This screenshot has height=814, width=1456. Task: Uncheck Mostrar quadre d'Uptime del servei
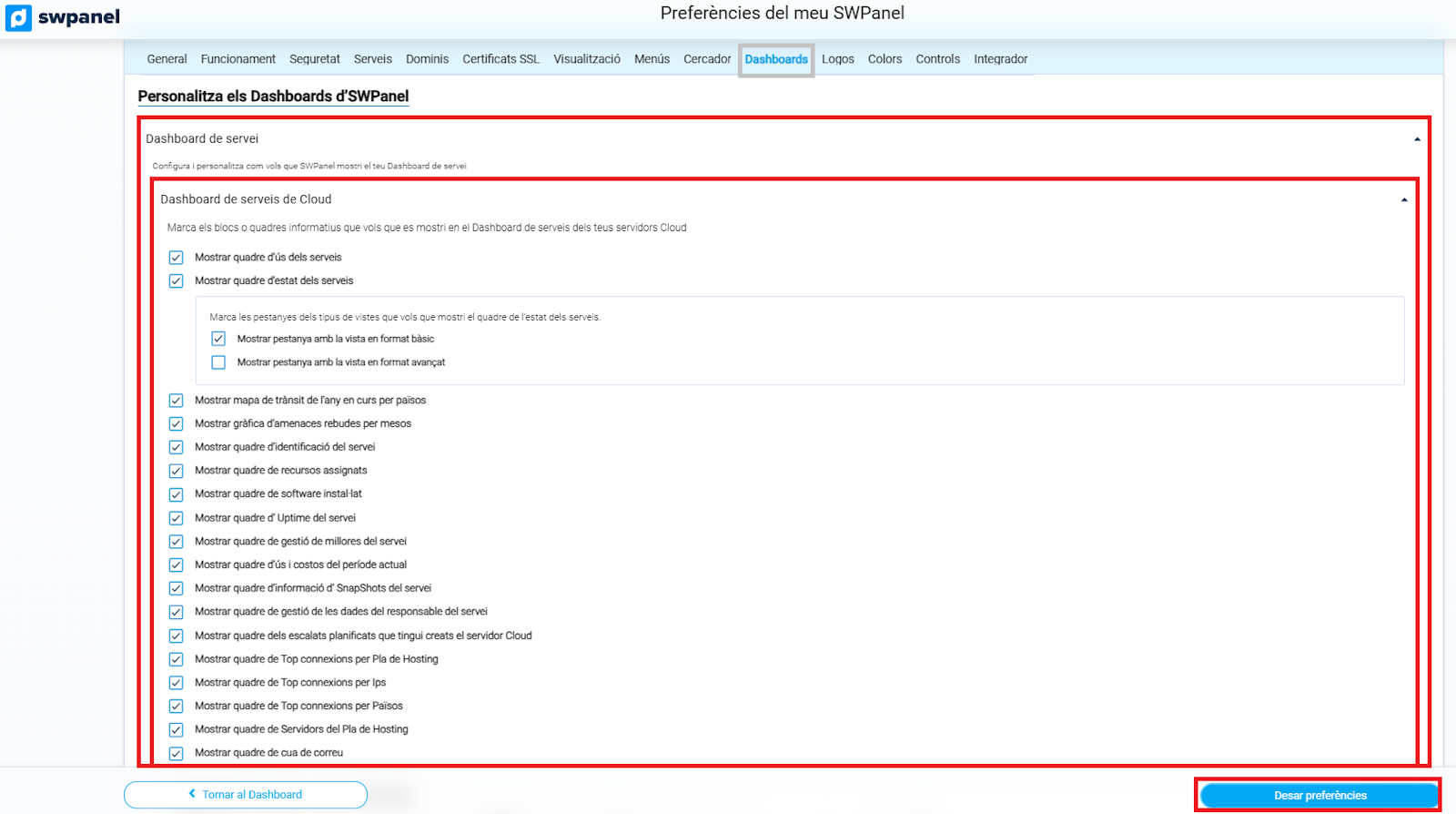tap(177, 518)
